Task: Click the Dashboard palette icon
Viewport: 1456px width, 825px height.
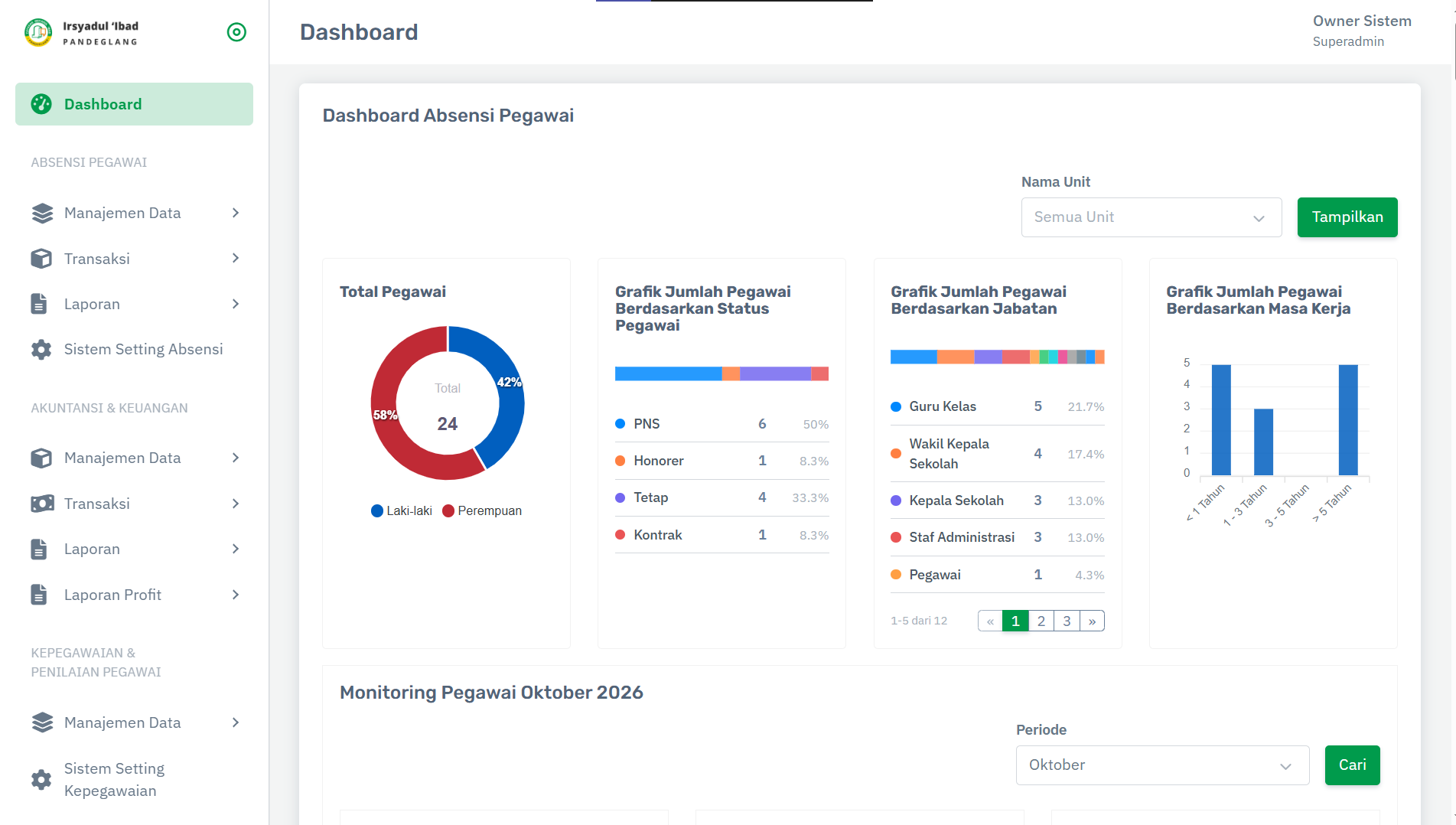Action: (41, 104)
